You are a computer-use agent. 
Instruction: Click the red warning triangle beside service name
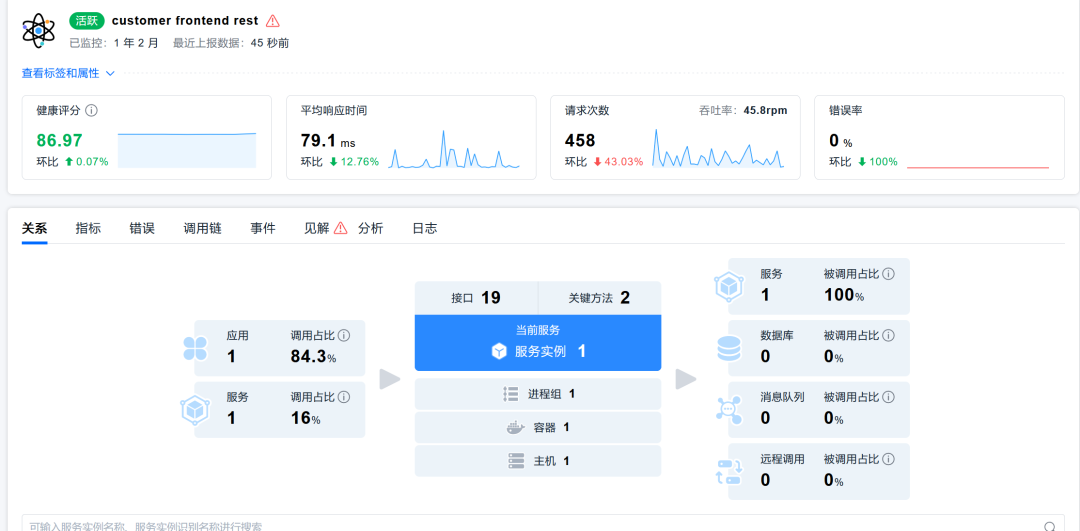pyautogui.click(x=273, y=21)
